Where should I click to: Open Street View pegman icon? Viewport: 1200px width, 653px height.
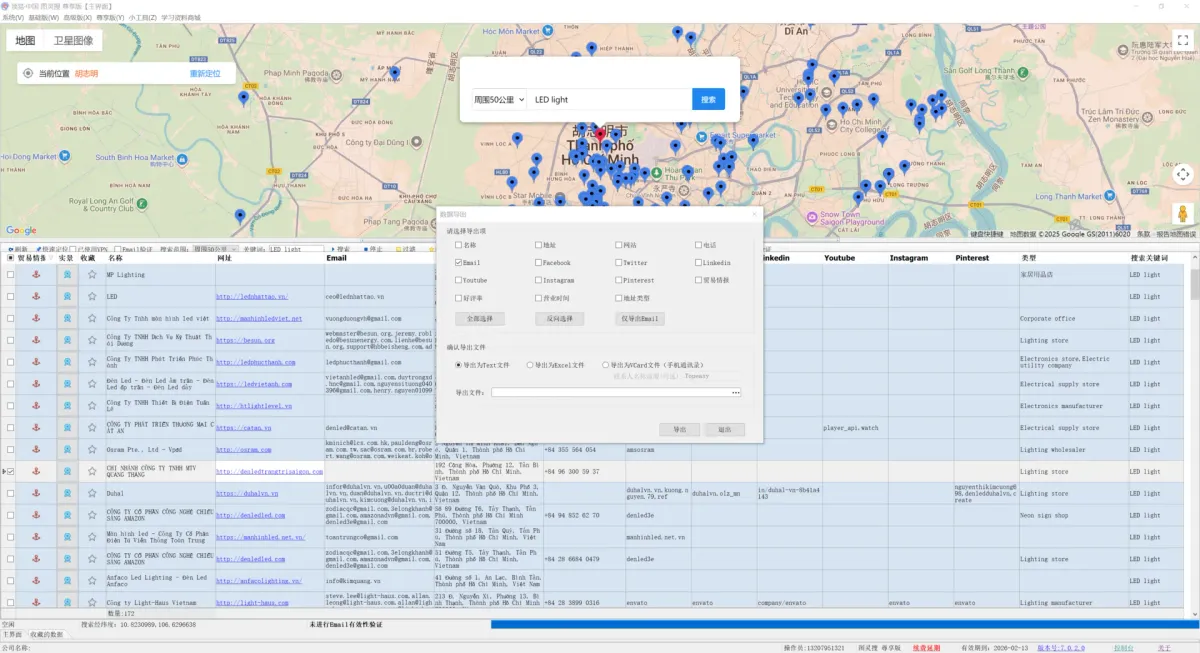tap(1183, 213)
